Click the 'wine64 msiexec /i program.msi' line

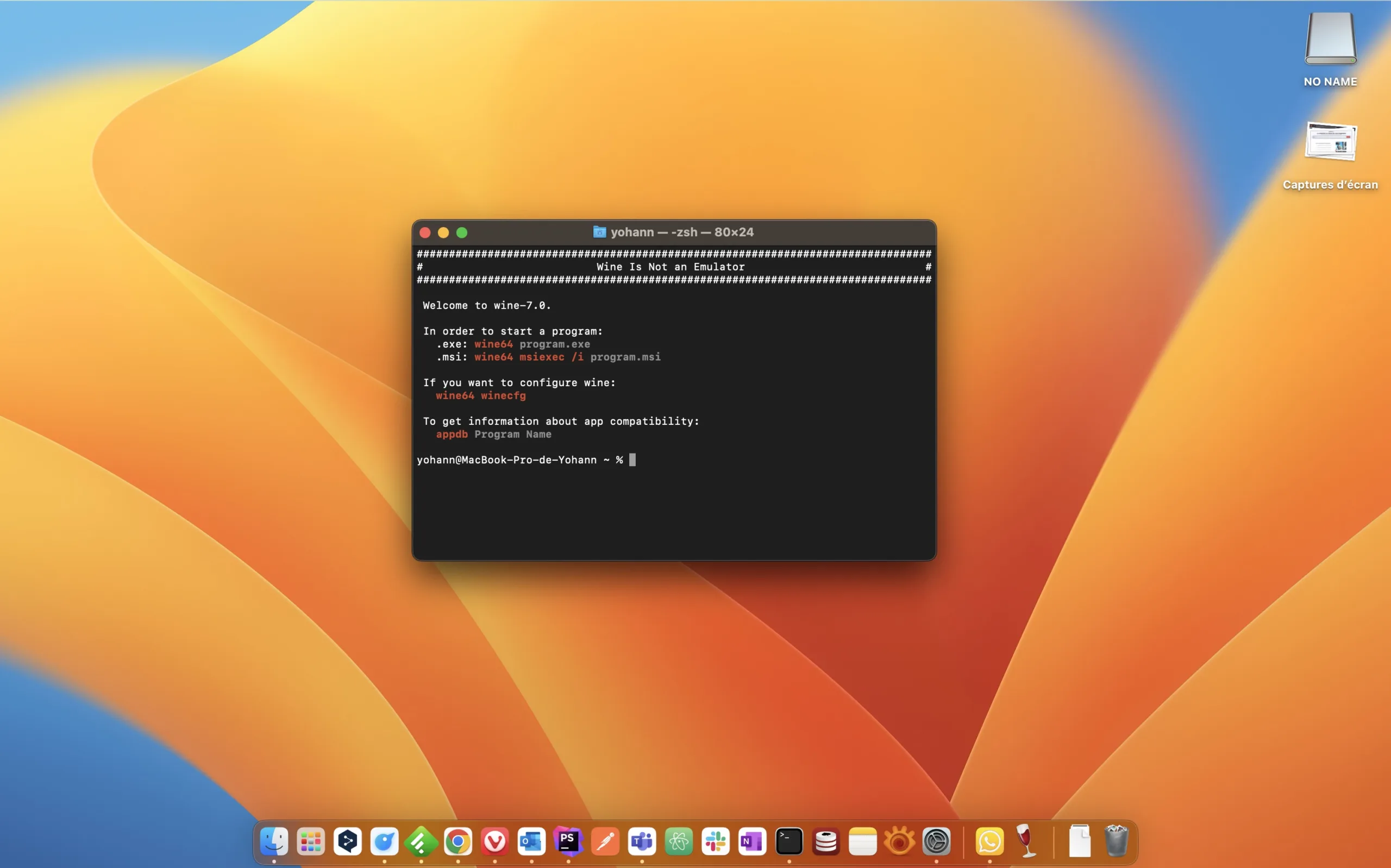pos(567,357)
